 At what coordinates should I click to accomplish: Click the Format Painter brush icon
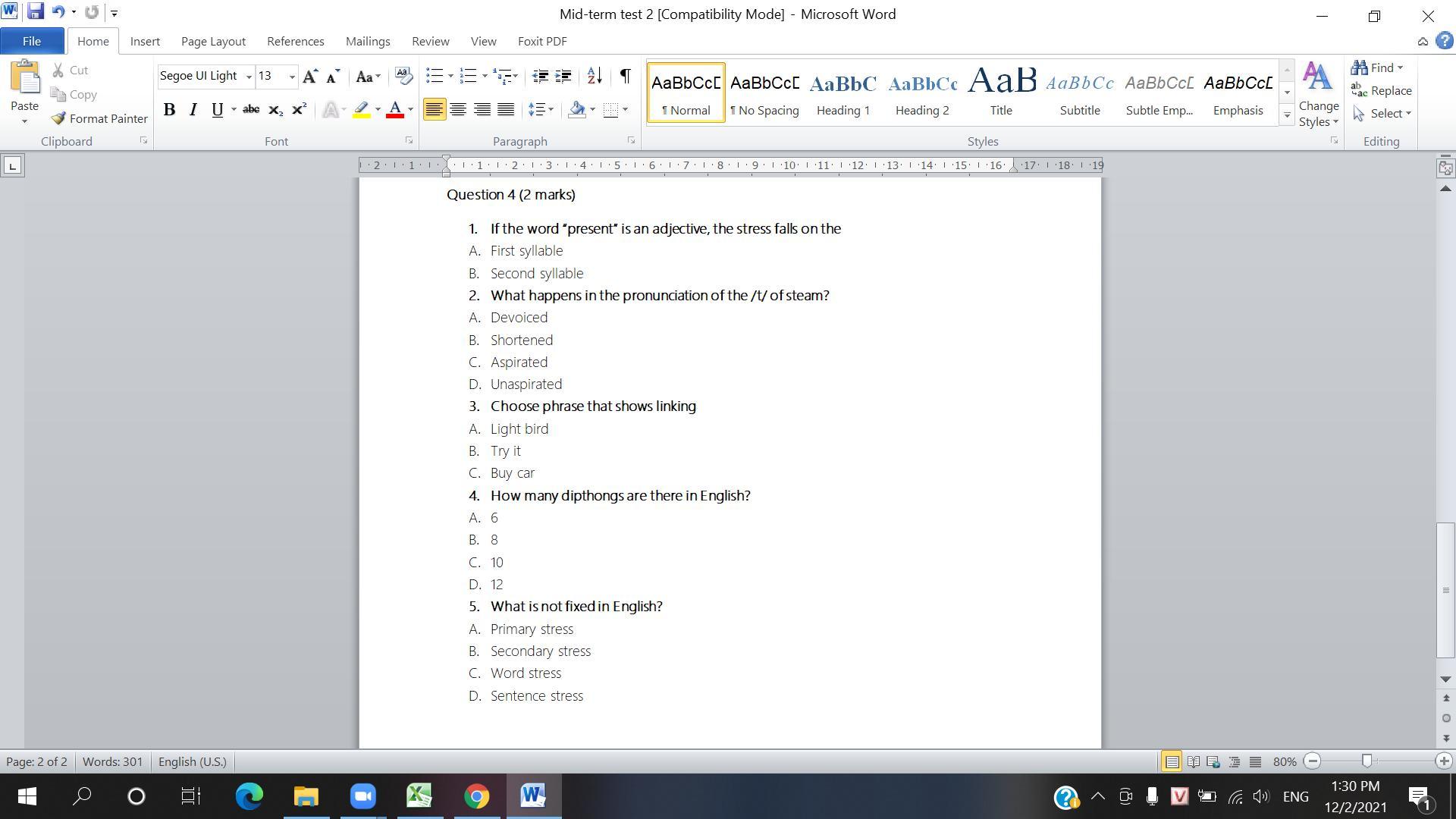(x=58, y=118)
